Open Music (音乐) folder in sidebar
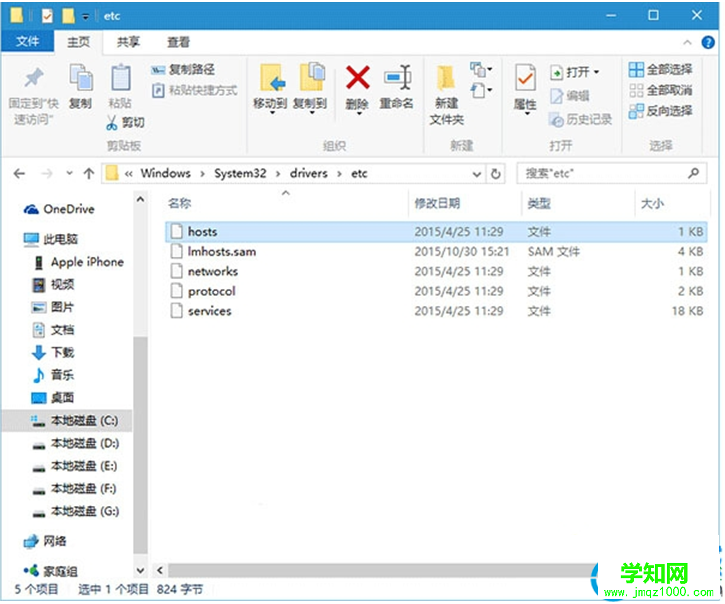 tap(53, 375)
